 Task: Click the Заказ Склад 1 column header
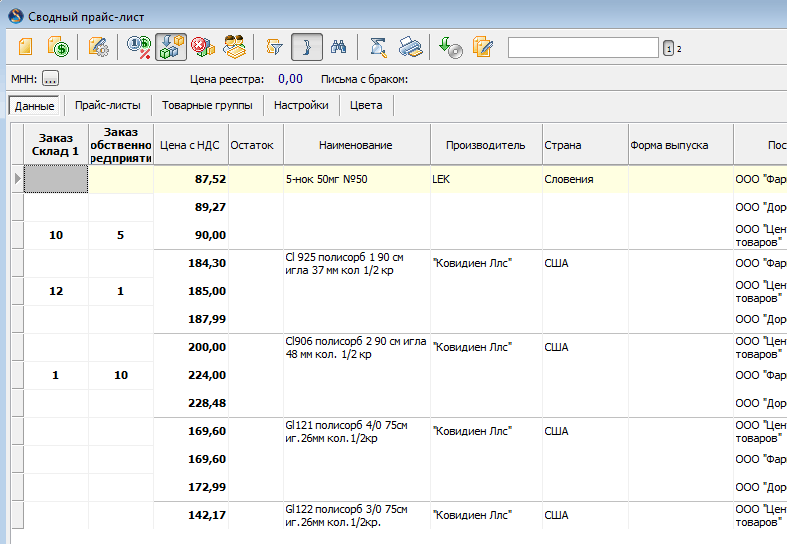pos(56,145)
